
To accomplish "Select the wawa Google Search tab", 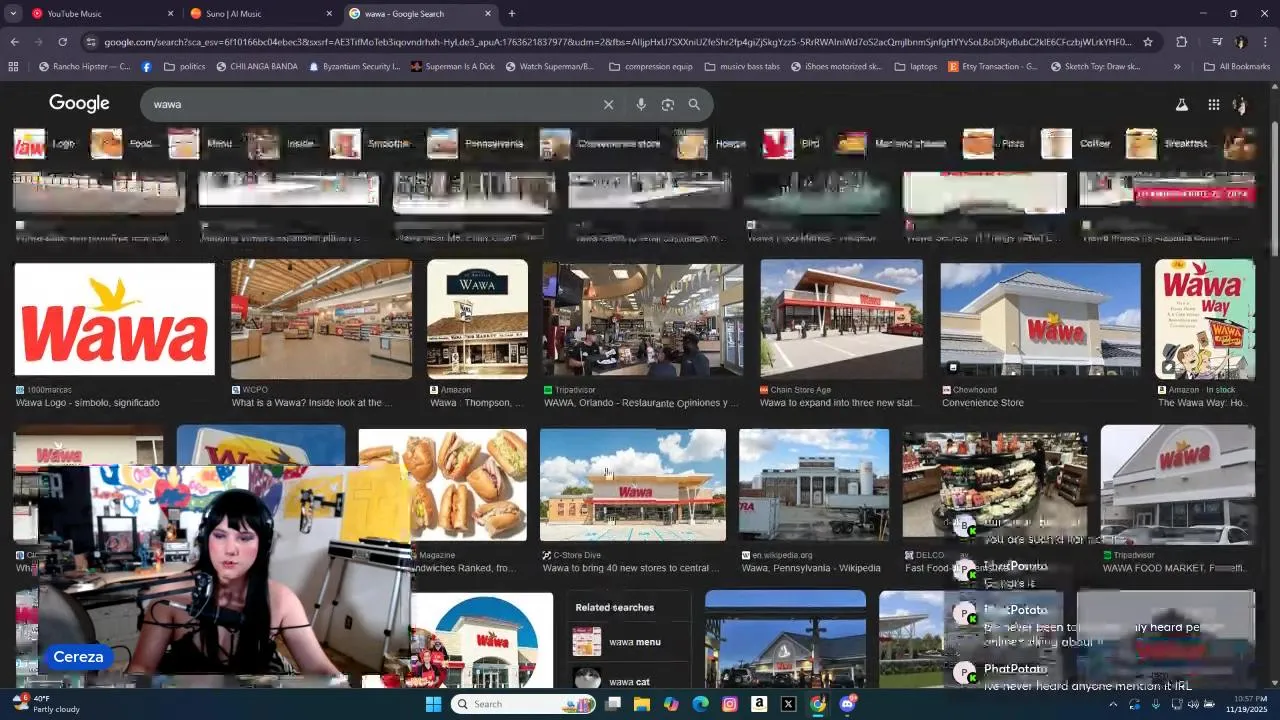I will (x=421, y=14).
